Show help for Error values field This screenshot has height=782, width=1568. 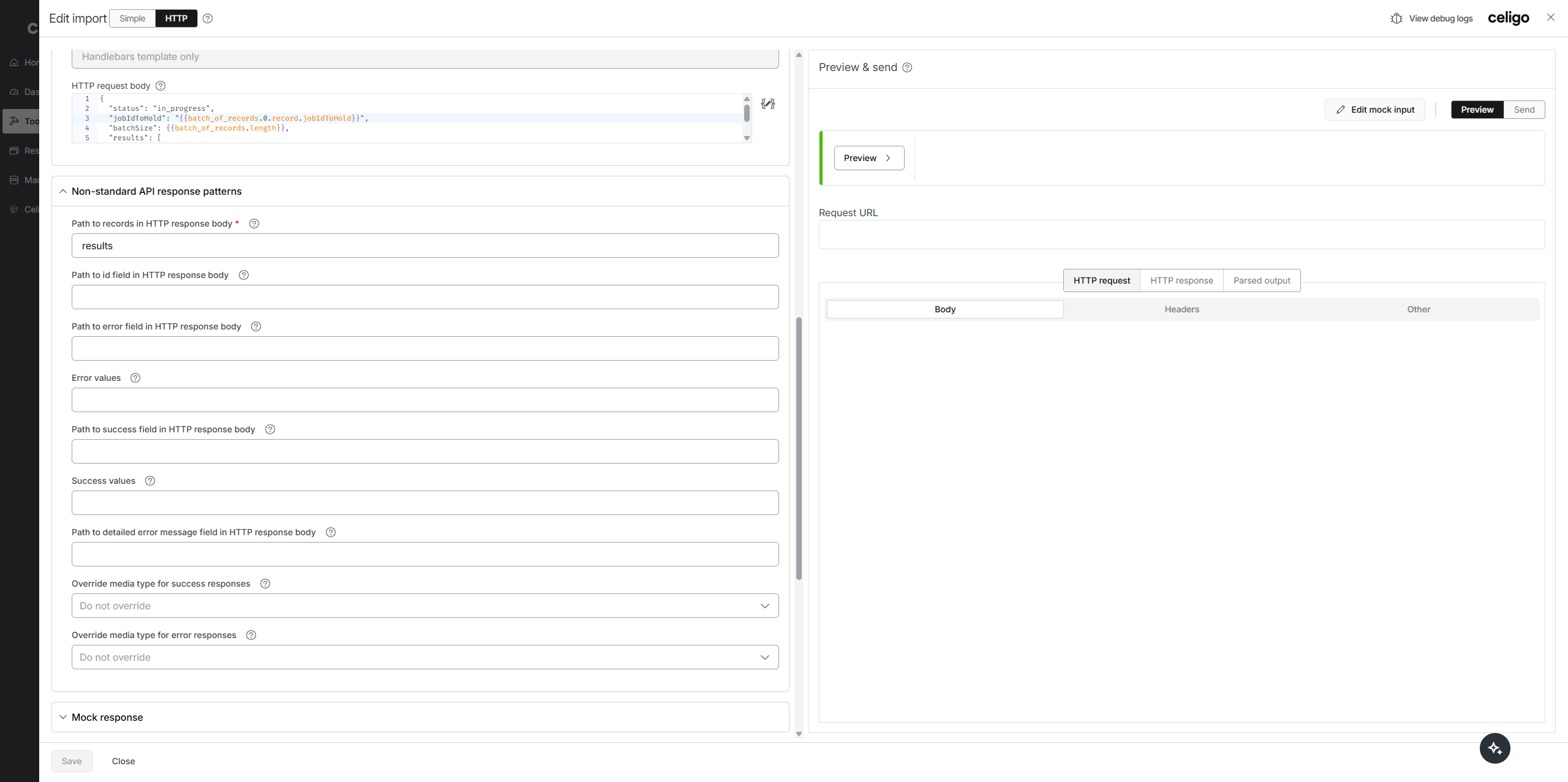[x=135, y=378]
